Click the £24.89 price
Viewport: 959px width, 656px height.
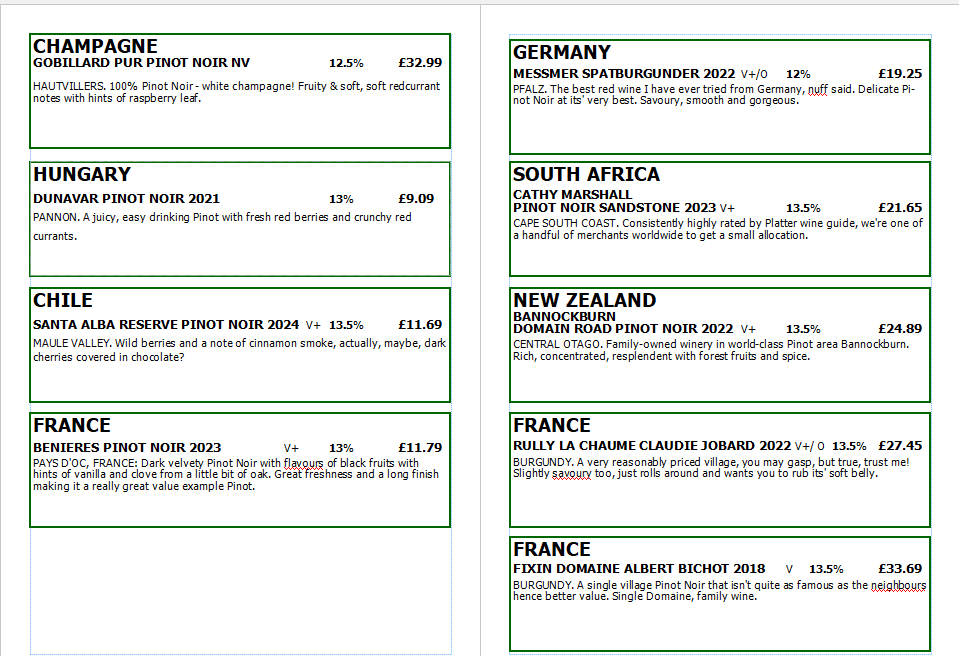tap(900, 328)
